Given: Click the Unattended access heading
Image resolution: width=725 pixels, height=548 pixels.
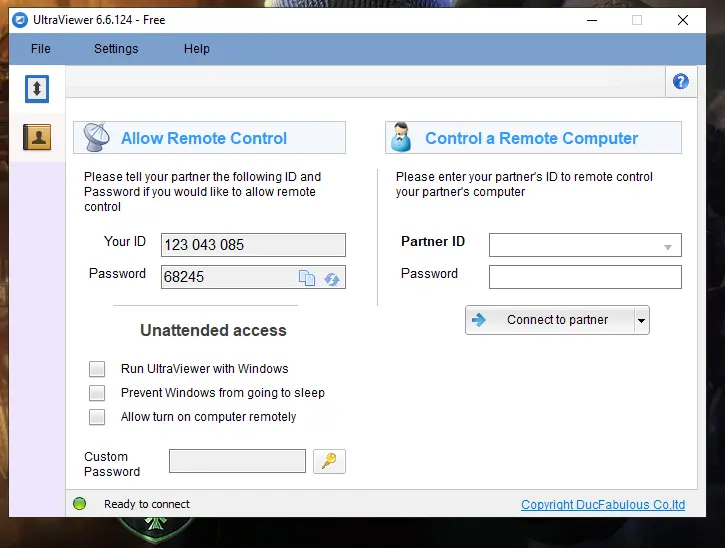Looking at the screenshot, I should (x=213, y=330).
